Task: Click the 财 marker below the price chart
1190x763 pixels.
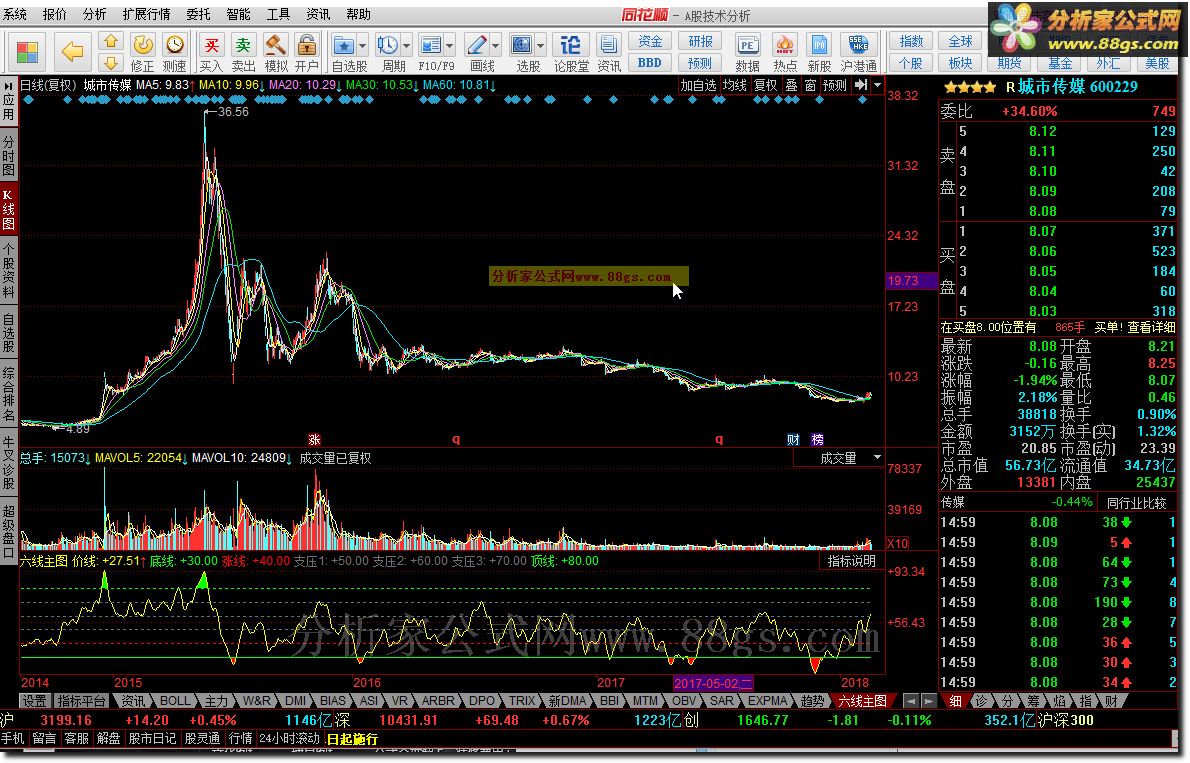Action: (793, 440)
